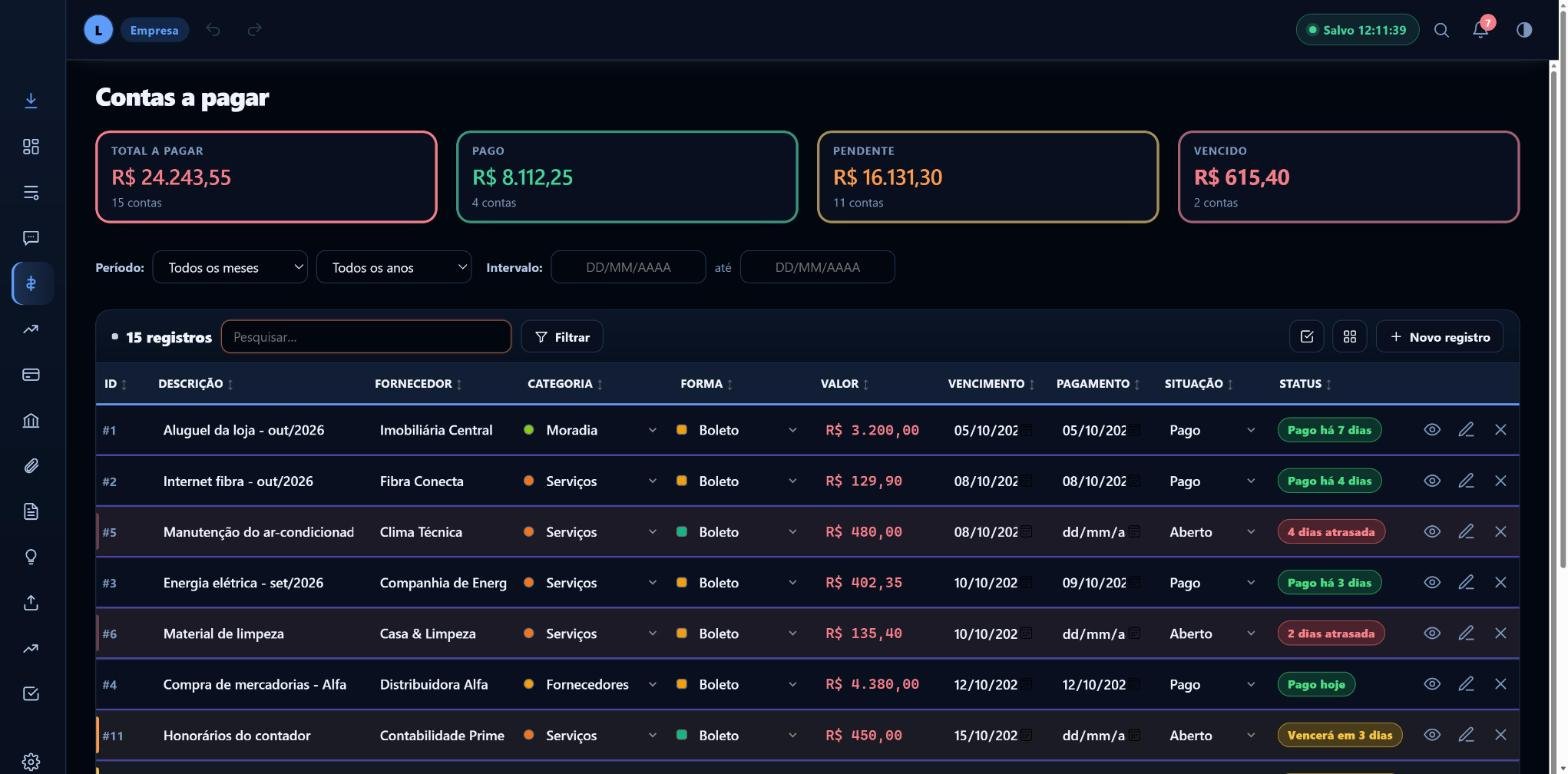Open the lightbulb icon in the sidebar
The image size is (1568, 774).
tap(31, 557)
